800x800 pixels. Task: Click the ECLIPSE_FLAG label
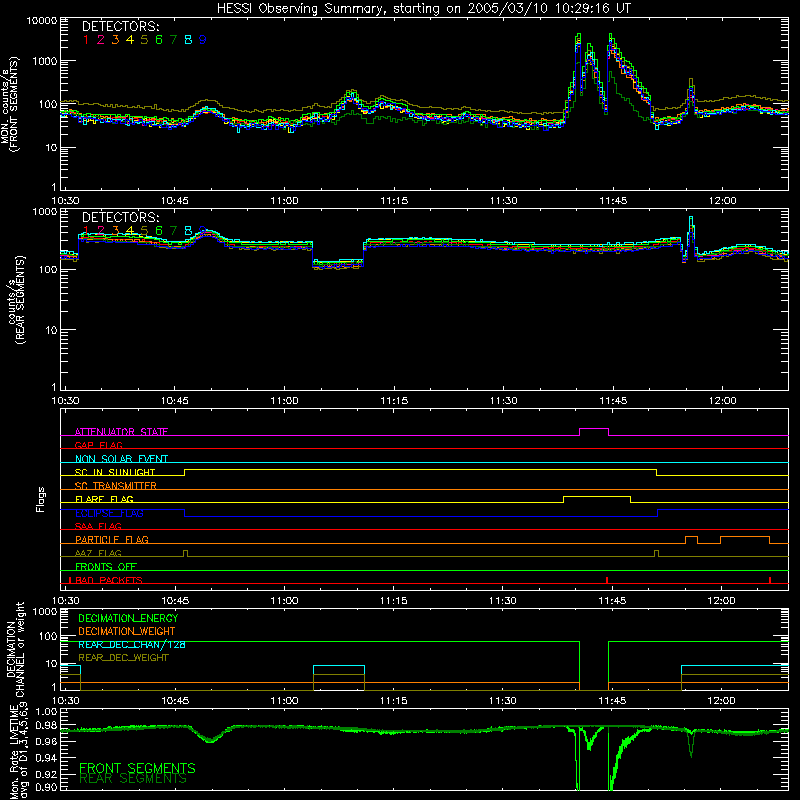click(109, 513)
